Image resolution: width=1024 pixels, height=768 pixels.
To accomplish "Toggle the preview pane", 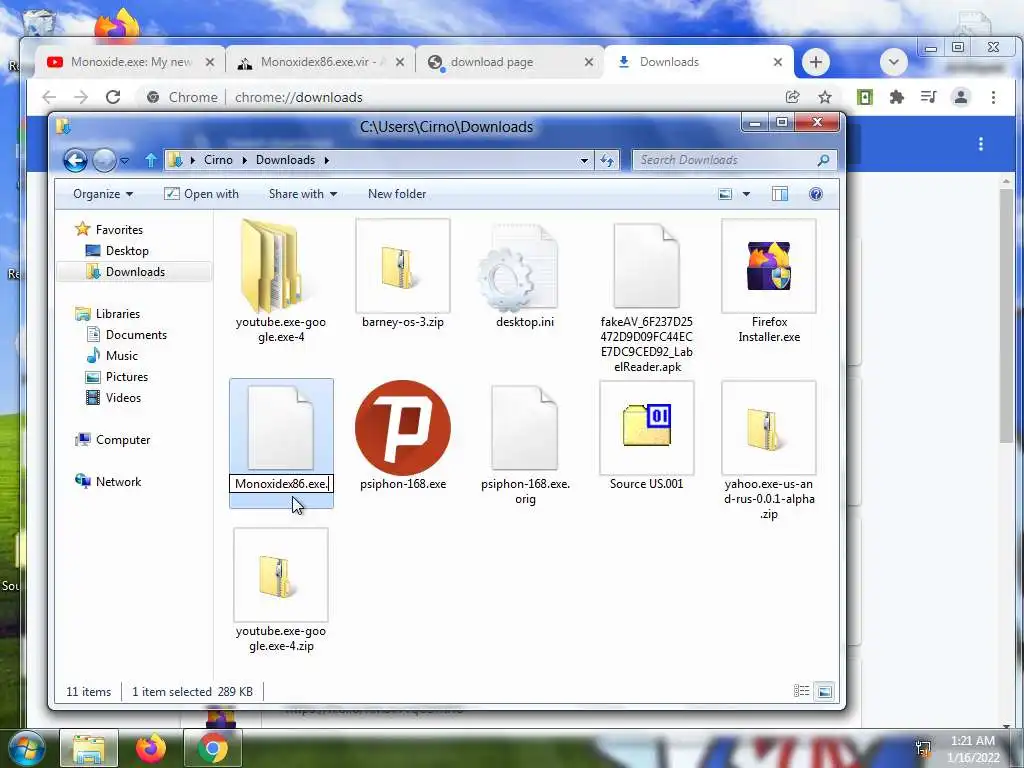I will tap(780, 194).
